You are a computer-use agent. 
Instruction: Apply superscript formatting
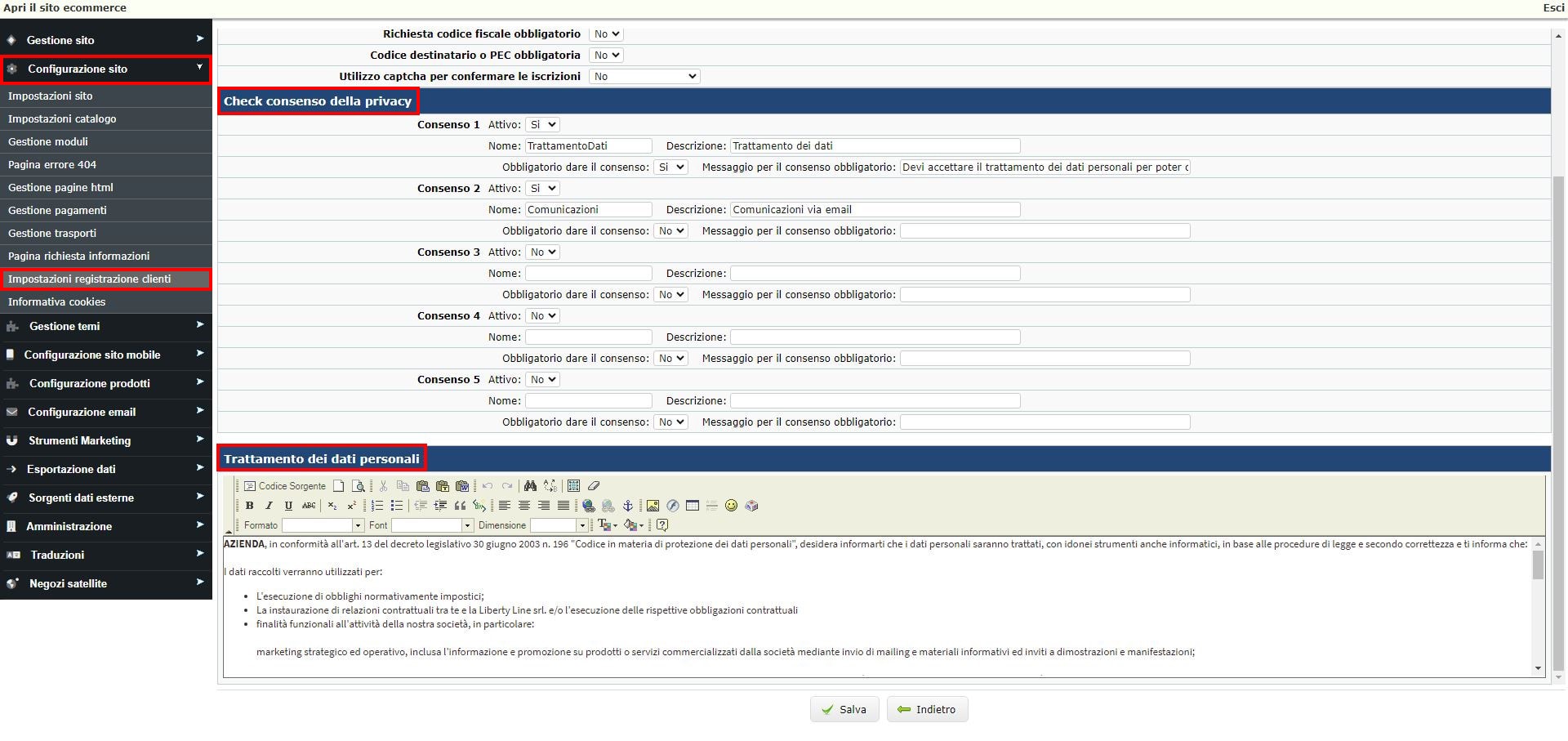point(352,506)
